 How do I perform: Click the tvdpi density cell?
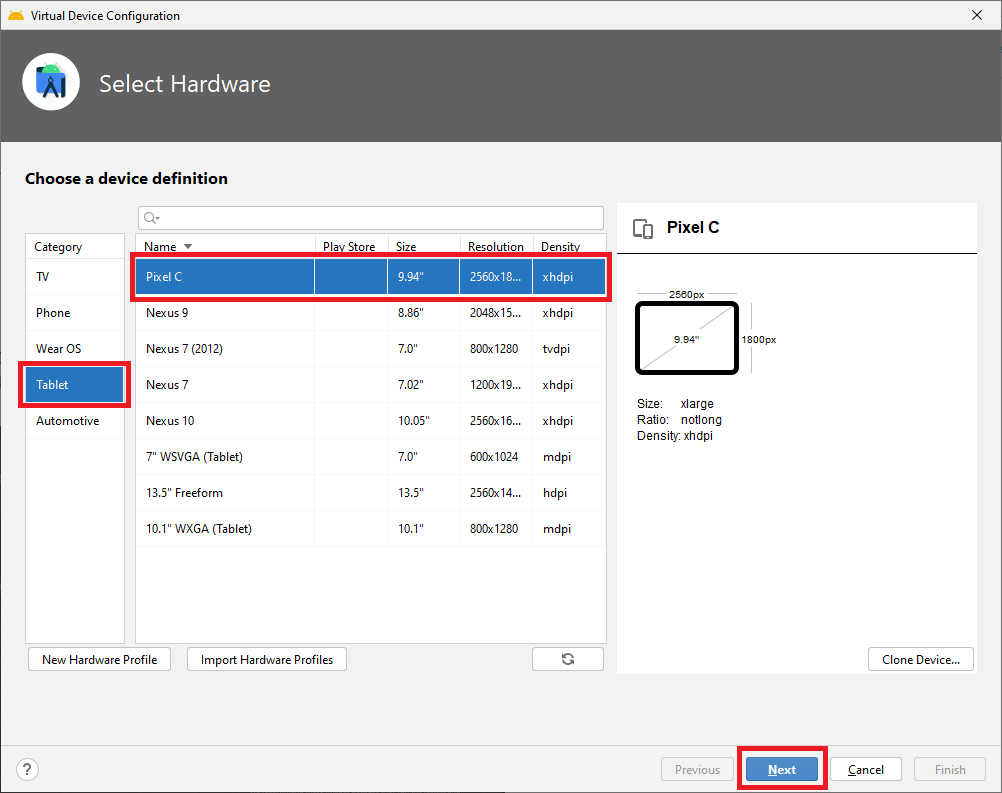(x=569, y=349)
